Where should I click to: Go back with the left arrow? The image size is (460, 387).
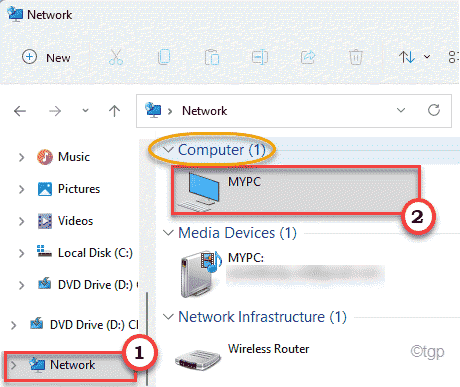tap(20, 111)
